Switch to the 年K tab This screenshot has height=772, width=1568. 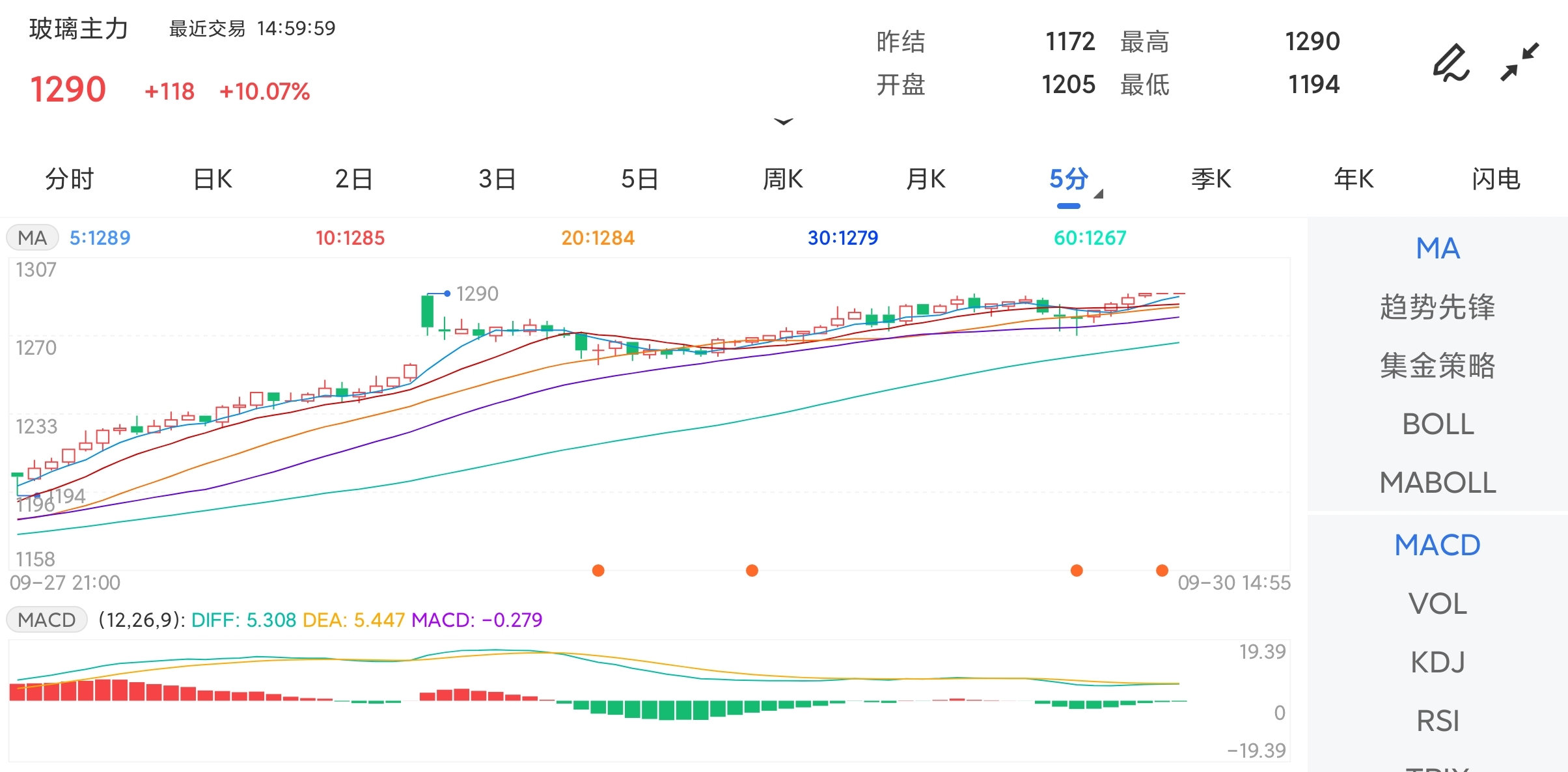click(1354, 179)
